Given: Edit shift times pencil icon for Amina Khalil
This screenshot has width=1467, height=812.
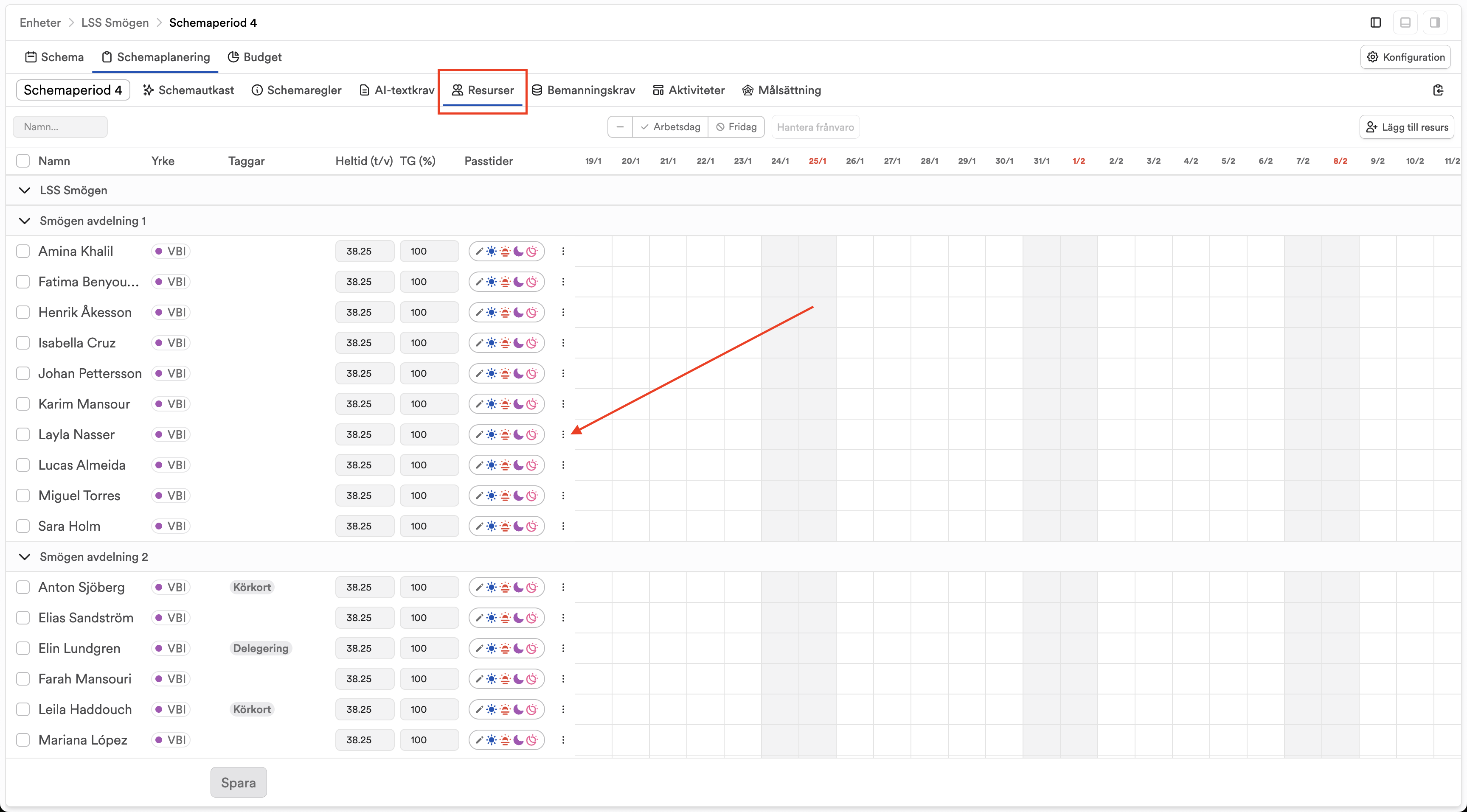Looking at the screenshot, I should tap(479, 251).
